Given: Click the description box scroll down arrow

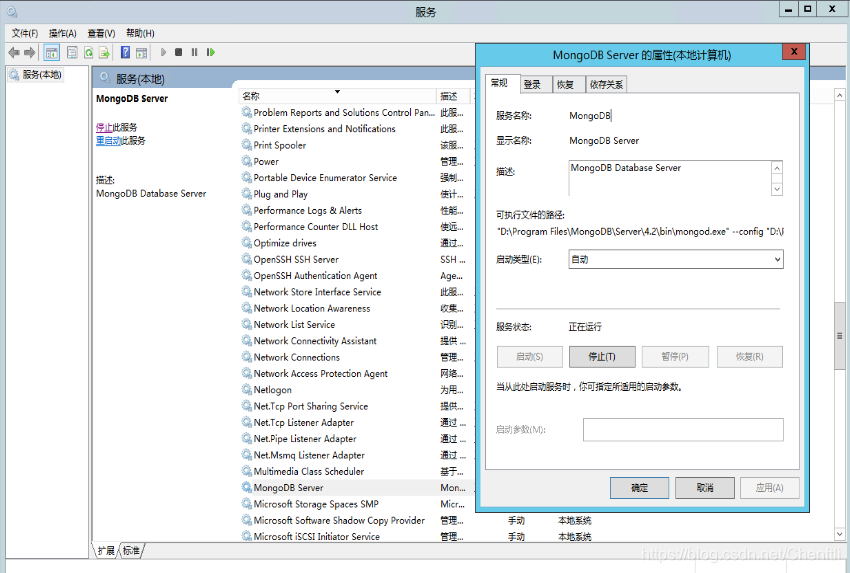Looking at the screenshot, I should (777, 189).
